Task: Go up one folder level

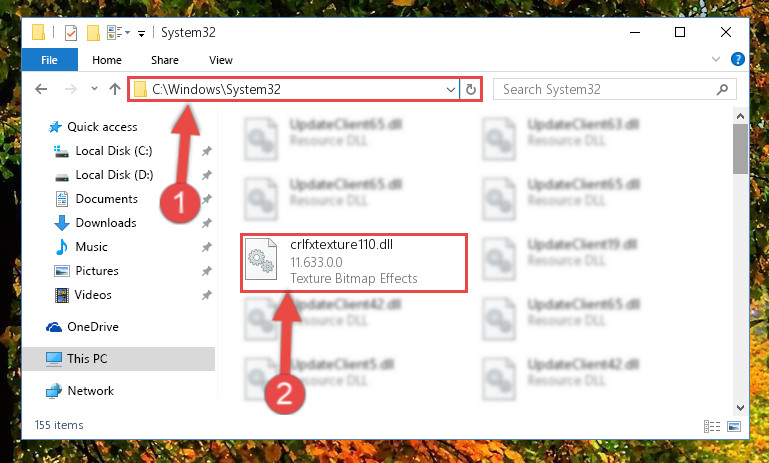Action: pyautogui.click(x=115, y=89)
